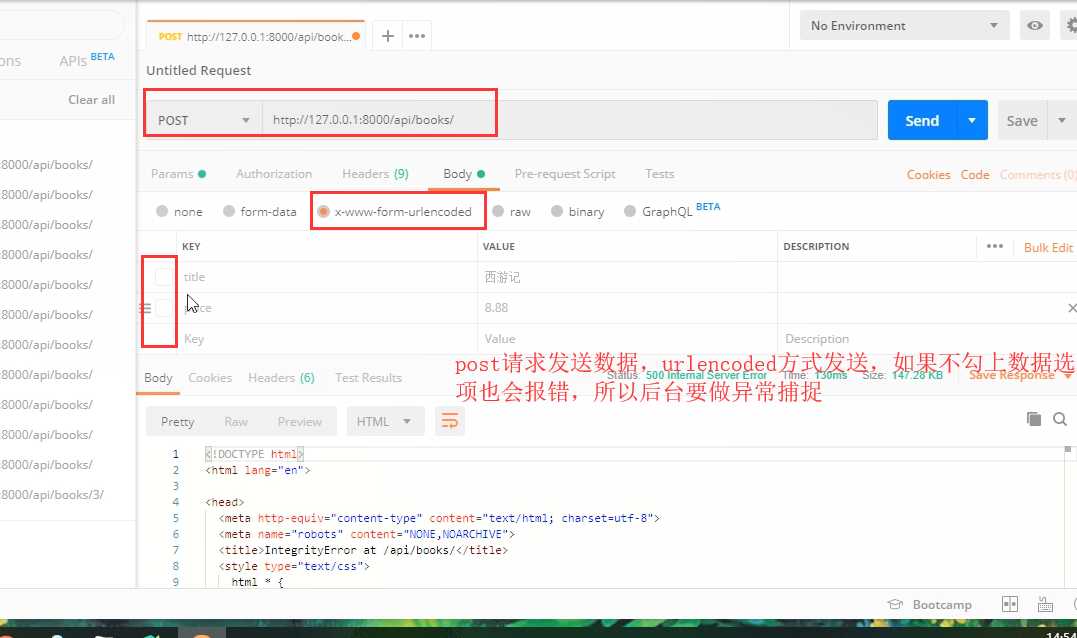Switch to the Test Results tab
This screenshot has width=1077, height=638.
[x=368, y=378]
